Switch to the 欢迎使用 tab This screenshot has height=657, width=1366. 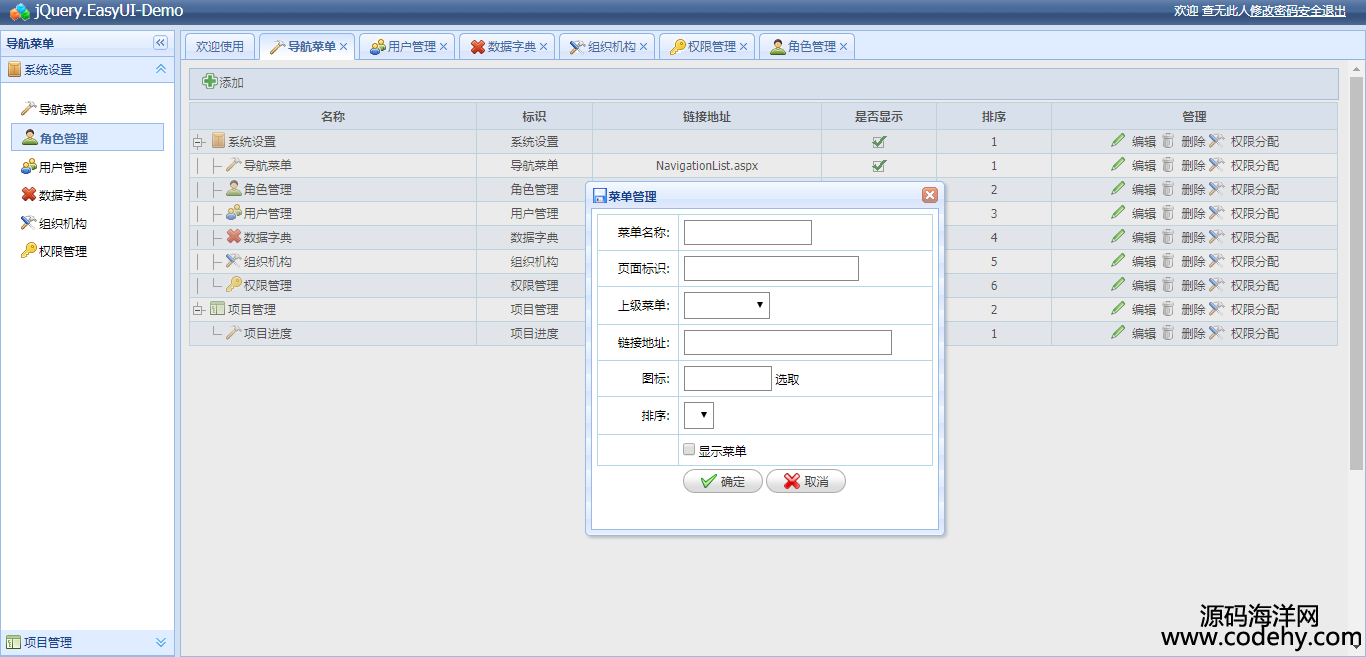[220, 47]
